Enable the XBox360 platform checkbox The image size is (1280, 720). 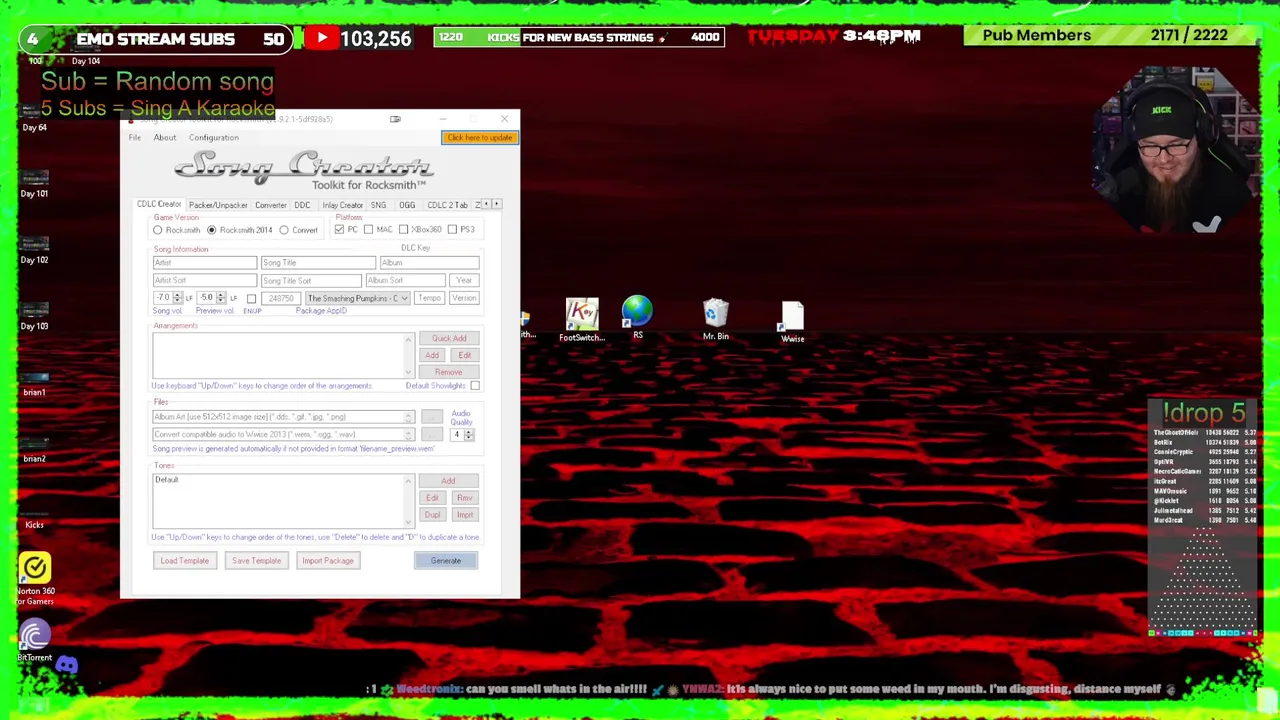pos(403,229)
